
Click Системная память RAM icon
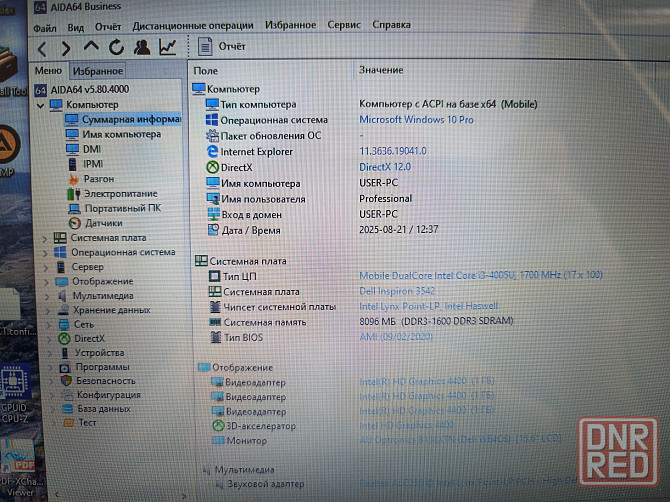(x=215, y=322)
